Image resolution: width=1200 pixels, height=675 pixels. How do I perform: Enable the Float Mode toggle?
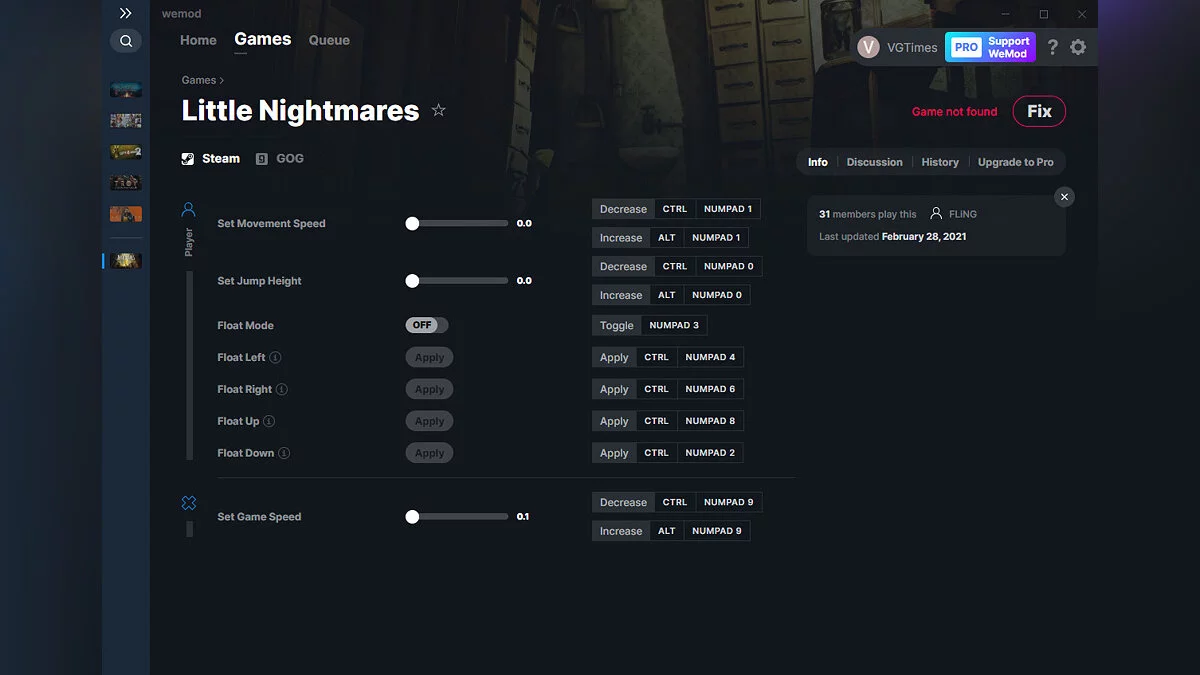click(427, 325)
